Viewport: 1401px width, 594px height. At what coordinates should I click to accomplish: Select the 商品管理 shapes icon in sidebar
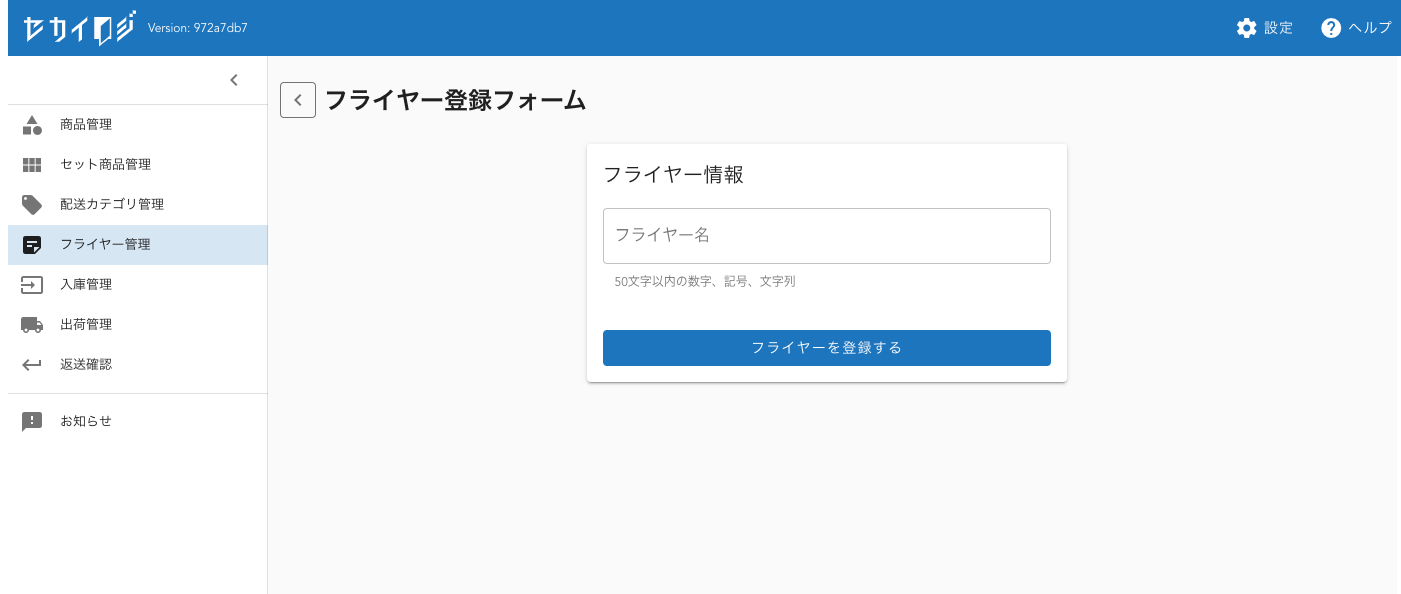pyautogui.click(x=31, y=124)
